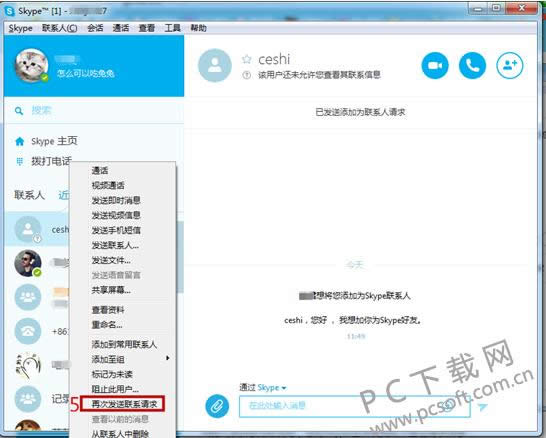Click the message input field
This screenshot has width=546, height=438.
tap(354, 406)
